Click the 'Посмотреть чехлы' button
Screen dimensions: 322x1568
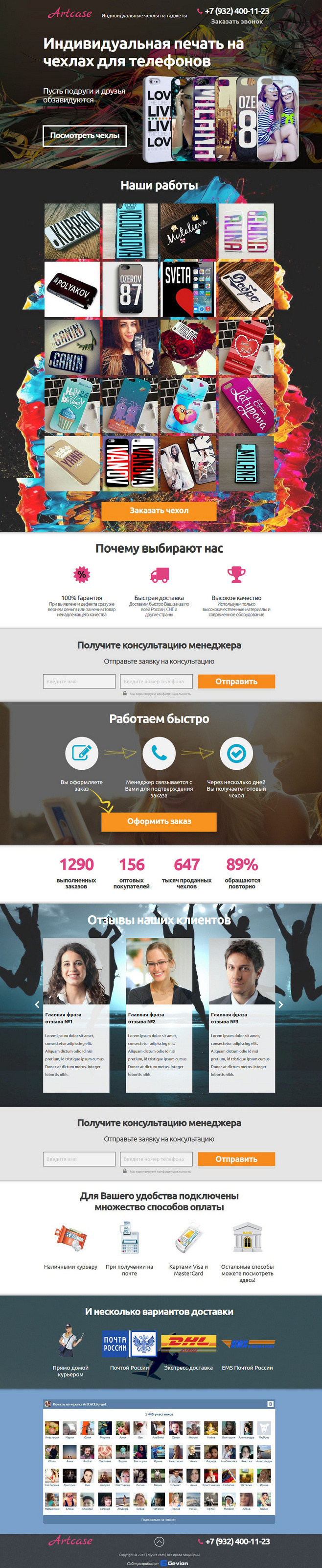[85, 136]
